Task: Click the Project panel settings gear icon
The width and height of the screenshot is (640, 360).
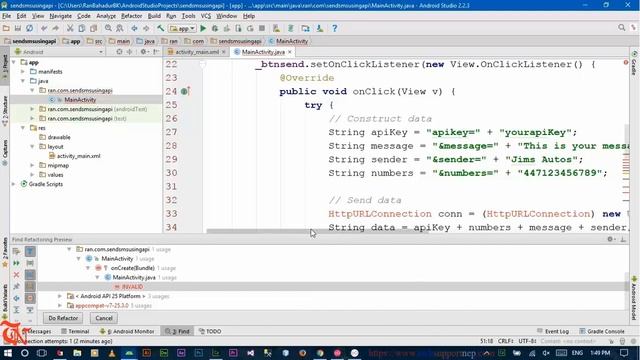Action: [x=143, y=52]
